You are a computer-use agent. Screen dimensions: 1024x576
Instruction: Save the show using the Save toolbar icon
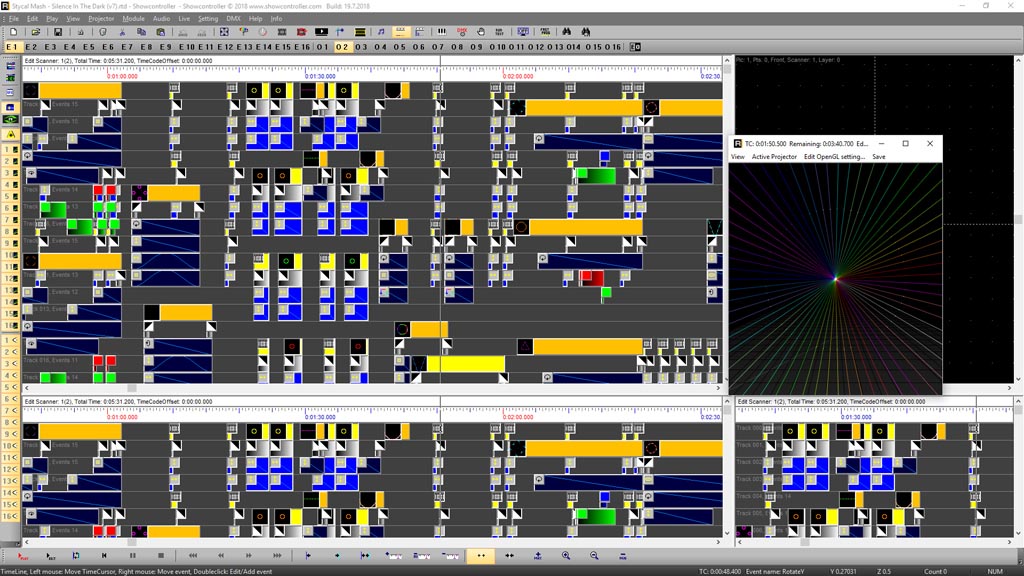pyautogui.click(x=58, y=32)
